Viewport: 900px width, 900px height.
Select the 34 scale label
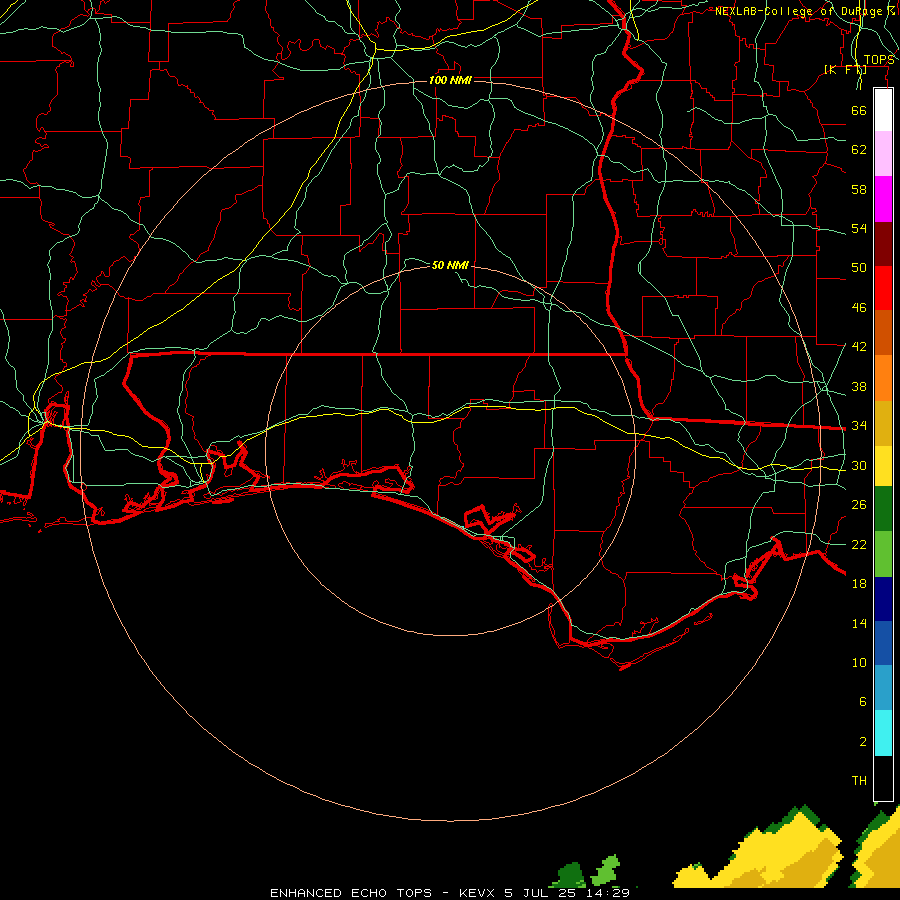coord(859,425)
